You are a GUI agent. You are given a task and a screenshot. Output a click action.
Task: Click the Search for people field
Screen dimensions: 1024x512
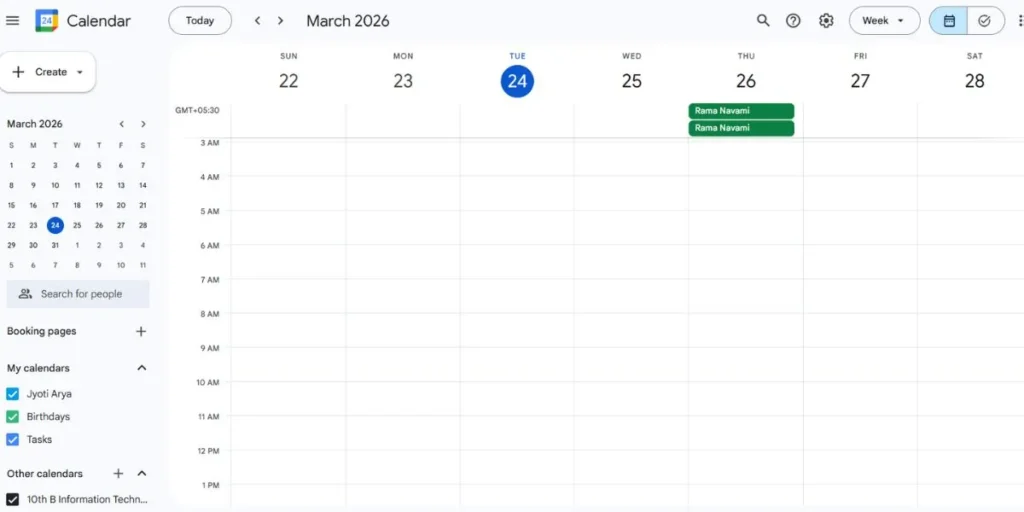[80, 294]
